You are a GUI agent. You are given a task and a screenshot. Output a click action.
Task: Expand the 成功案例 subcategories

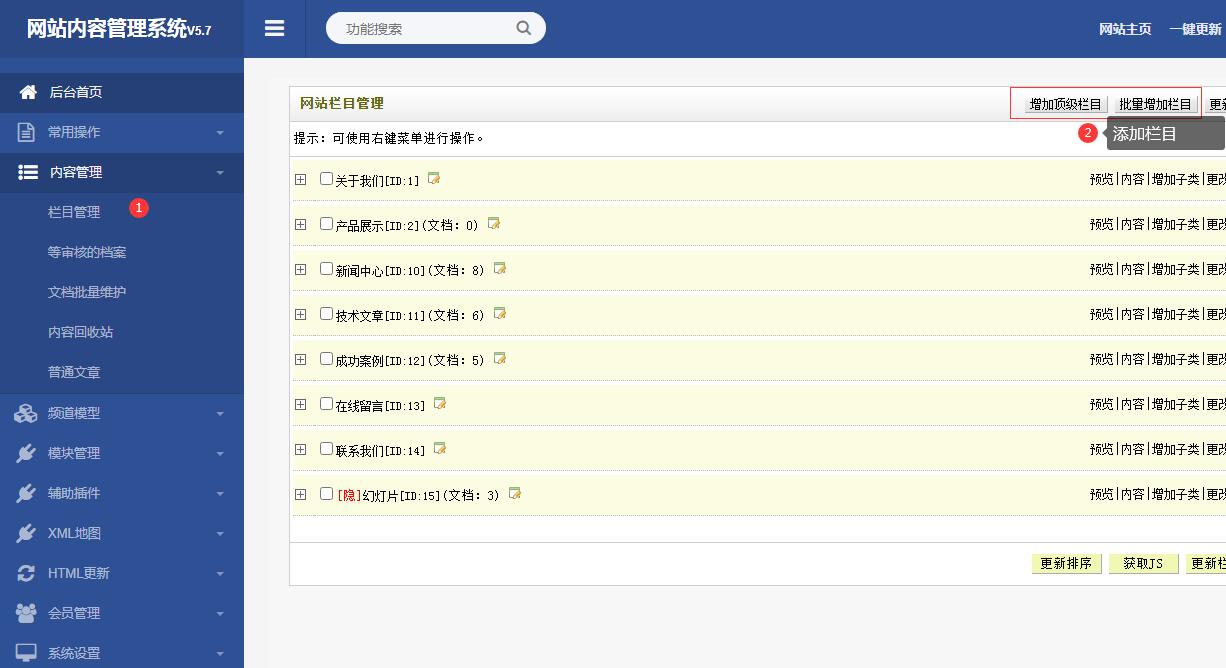pos(300,360)
